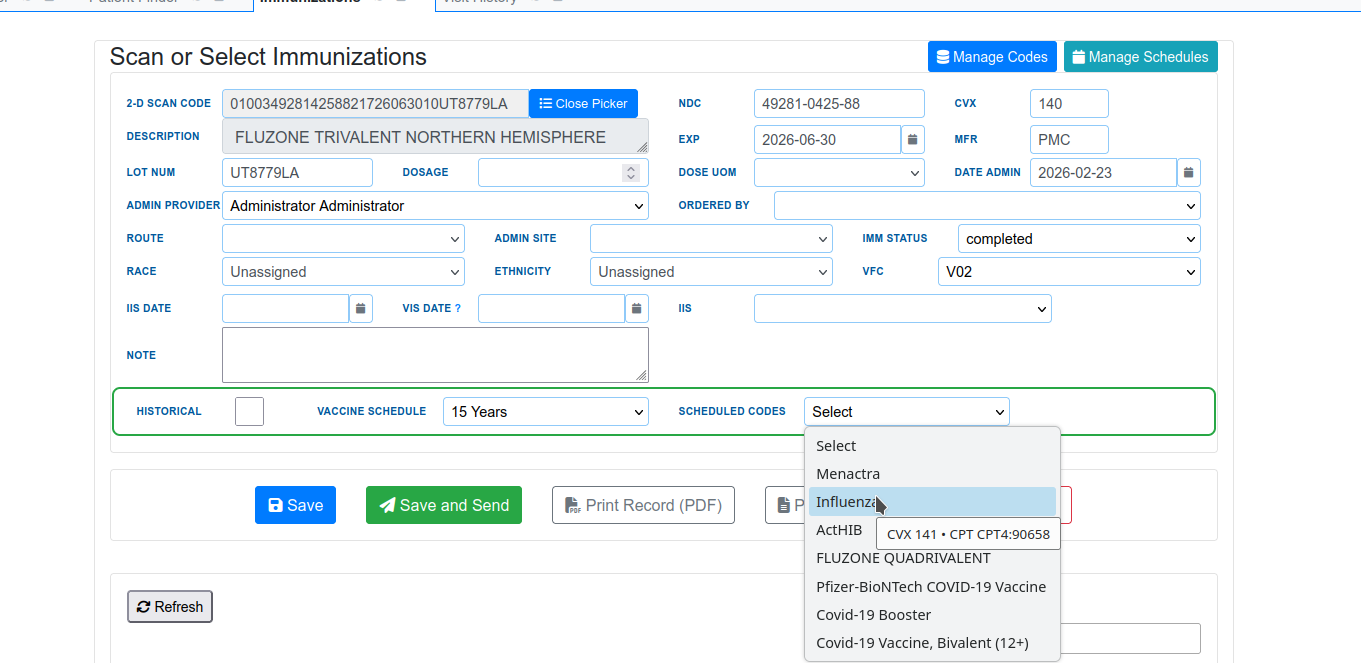Close the code picker

pyautogui.click(x=583, y=103)
